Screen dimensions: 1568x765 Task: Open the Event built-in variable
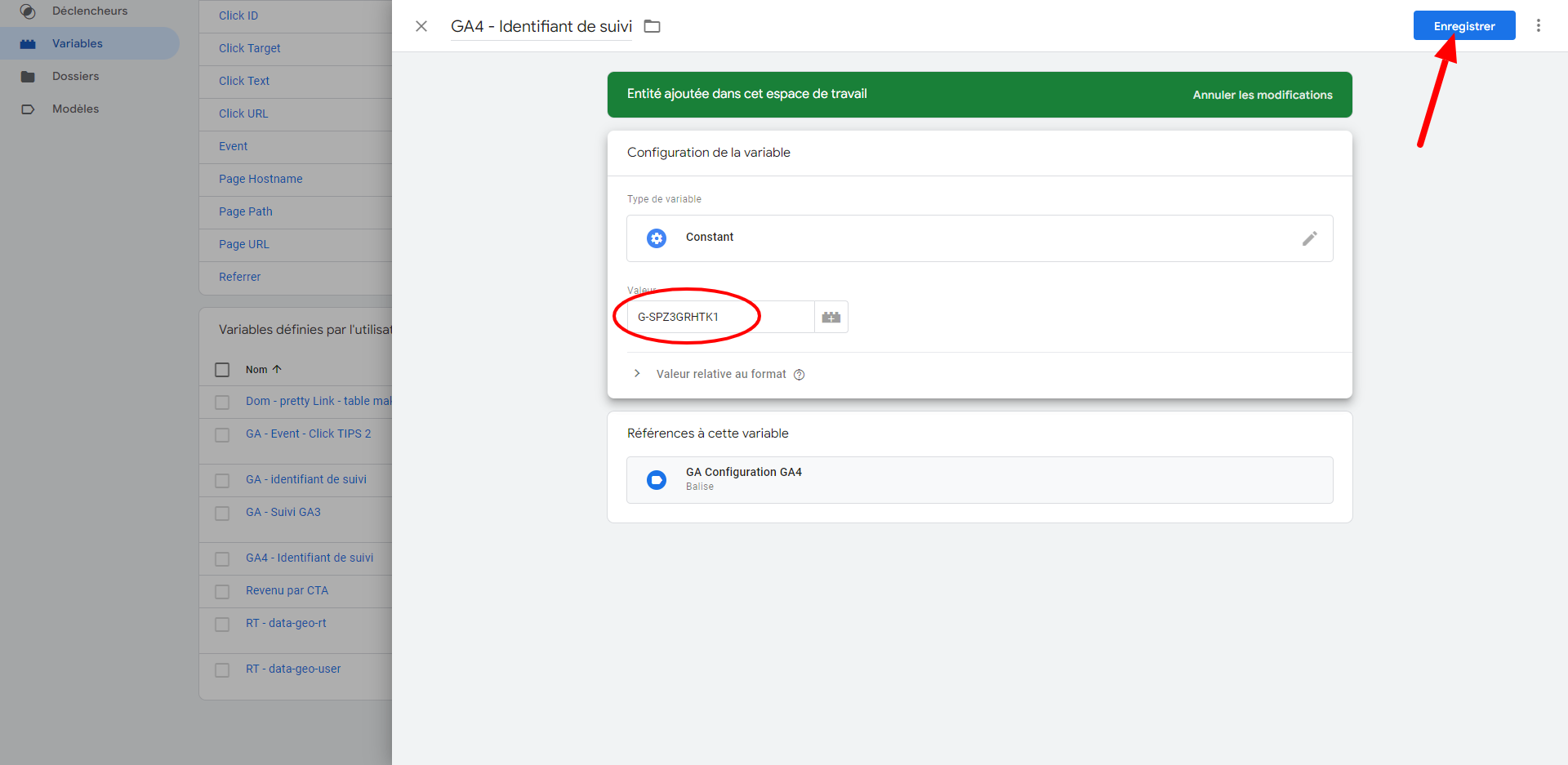click(x=233, y=146)
